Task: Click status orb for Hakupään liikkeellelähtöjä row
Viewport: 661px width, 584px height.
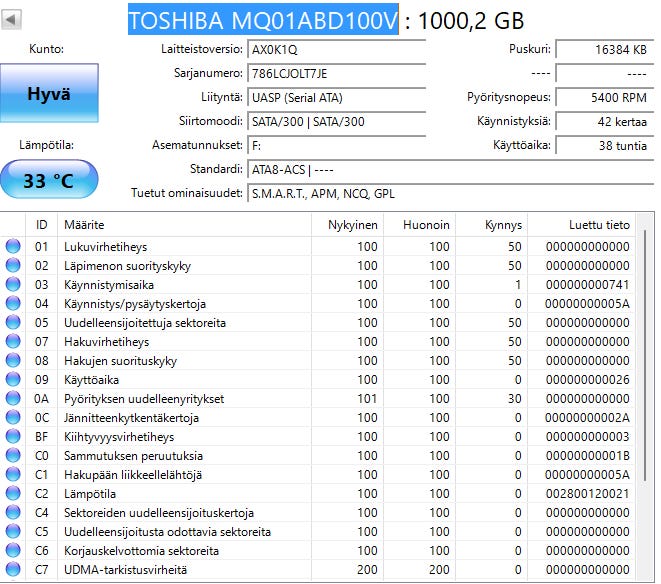Action: [13, 474]
